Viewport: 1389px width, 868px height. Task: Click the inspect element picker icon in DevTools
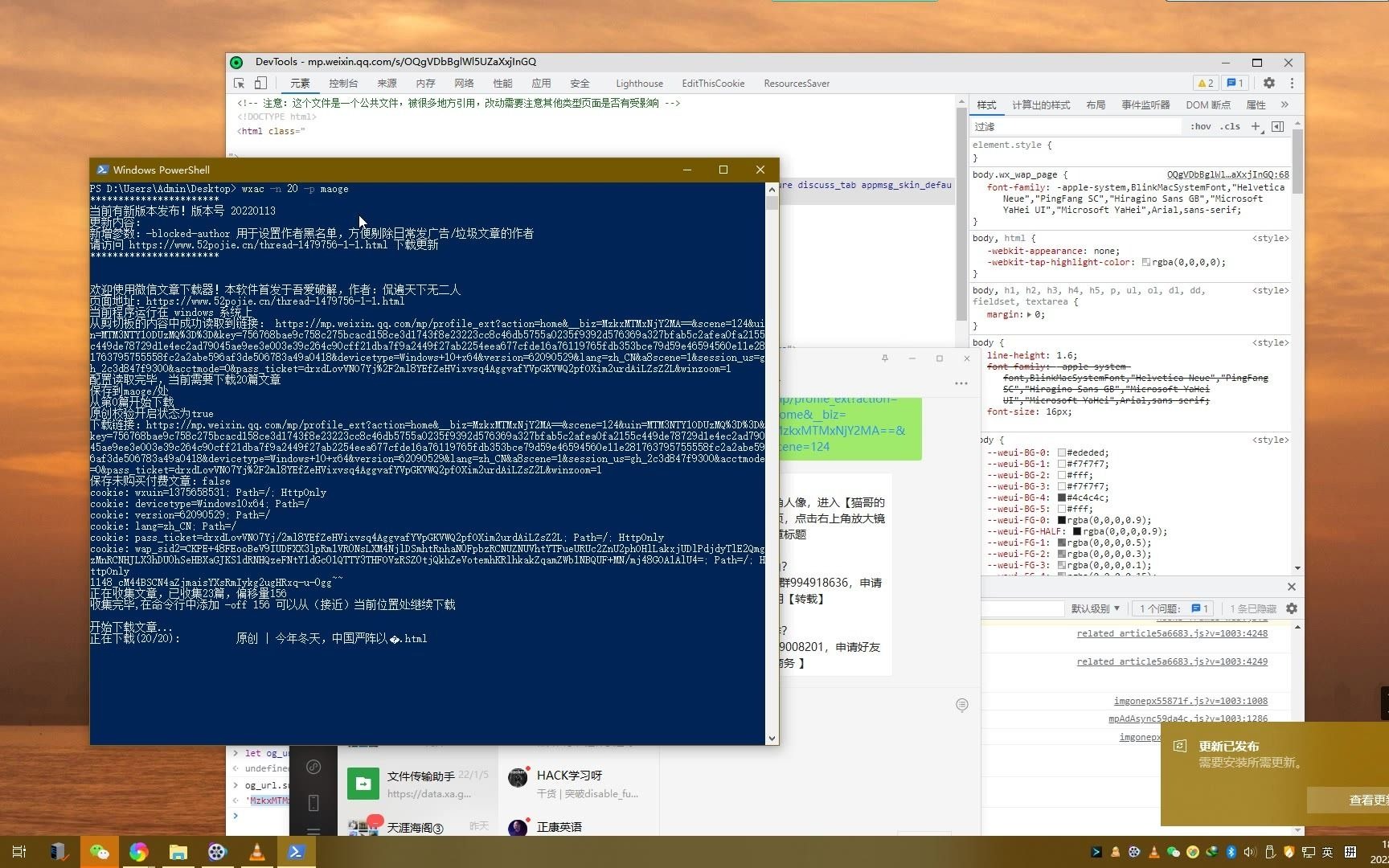tap(239, 83)
